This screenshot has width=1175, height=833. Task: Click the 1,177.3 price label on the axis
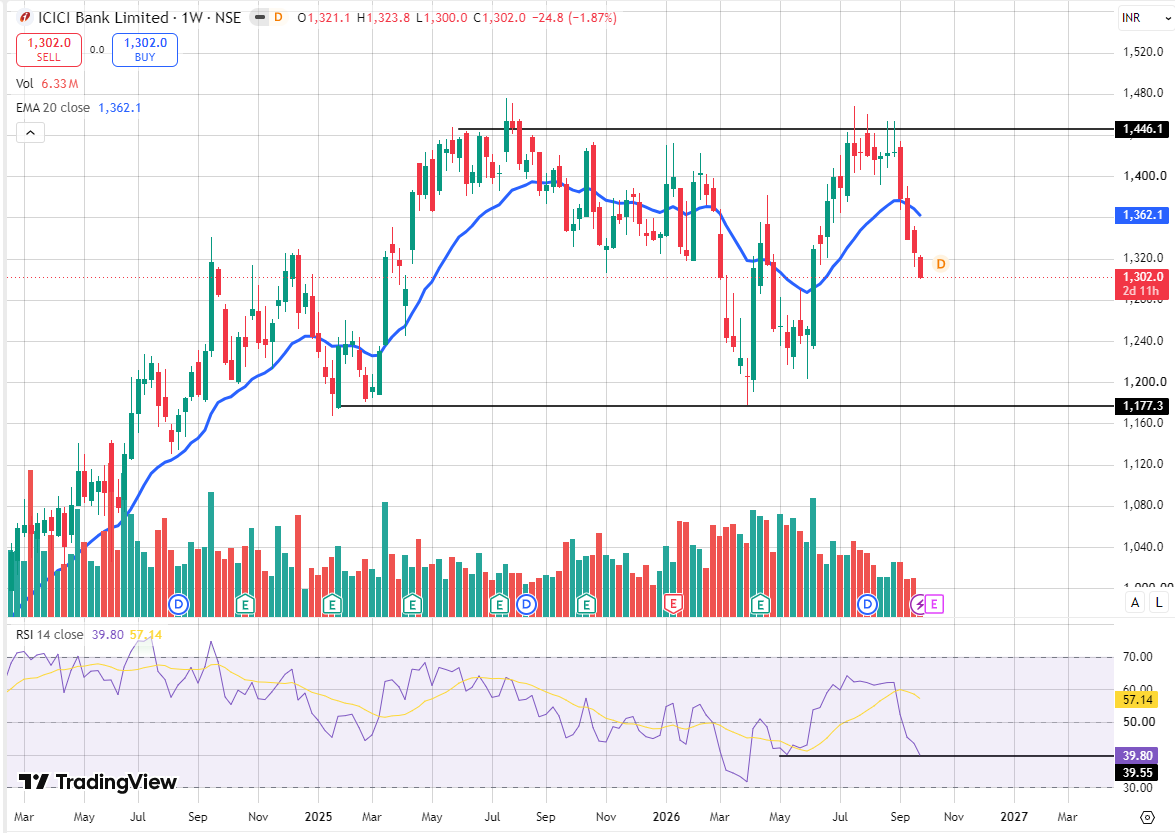1143,406
